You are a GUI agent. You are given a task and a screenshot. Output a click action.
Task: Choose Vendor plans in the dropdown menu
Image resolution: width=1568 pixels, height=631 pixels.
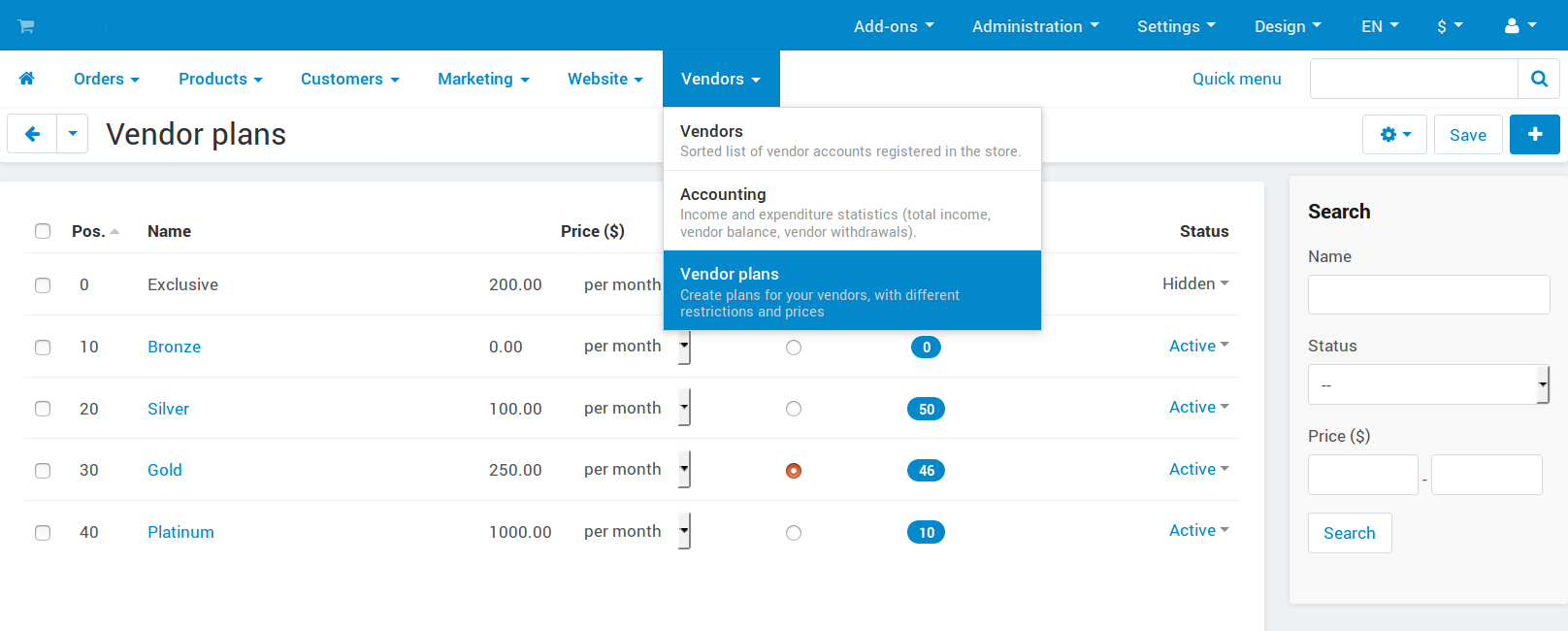[852, 291]
